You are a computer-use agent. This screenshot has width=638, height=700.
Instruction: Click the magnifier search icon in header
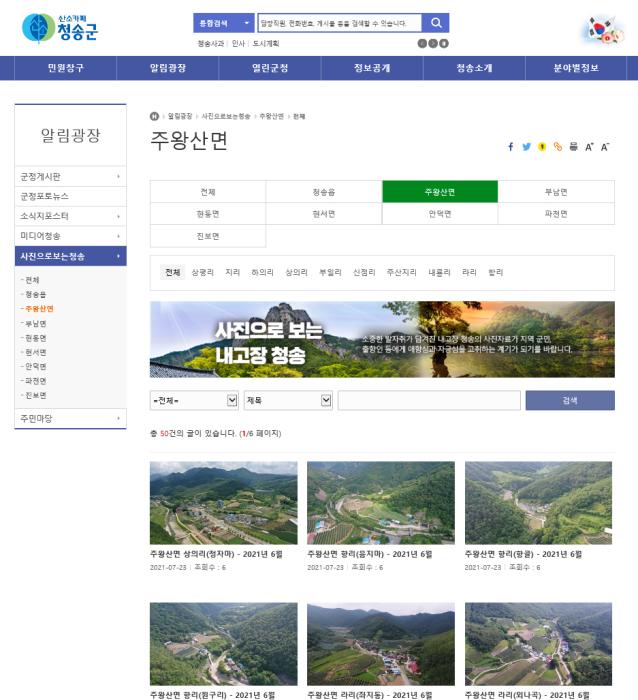(x=436, y=23)
